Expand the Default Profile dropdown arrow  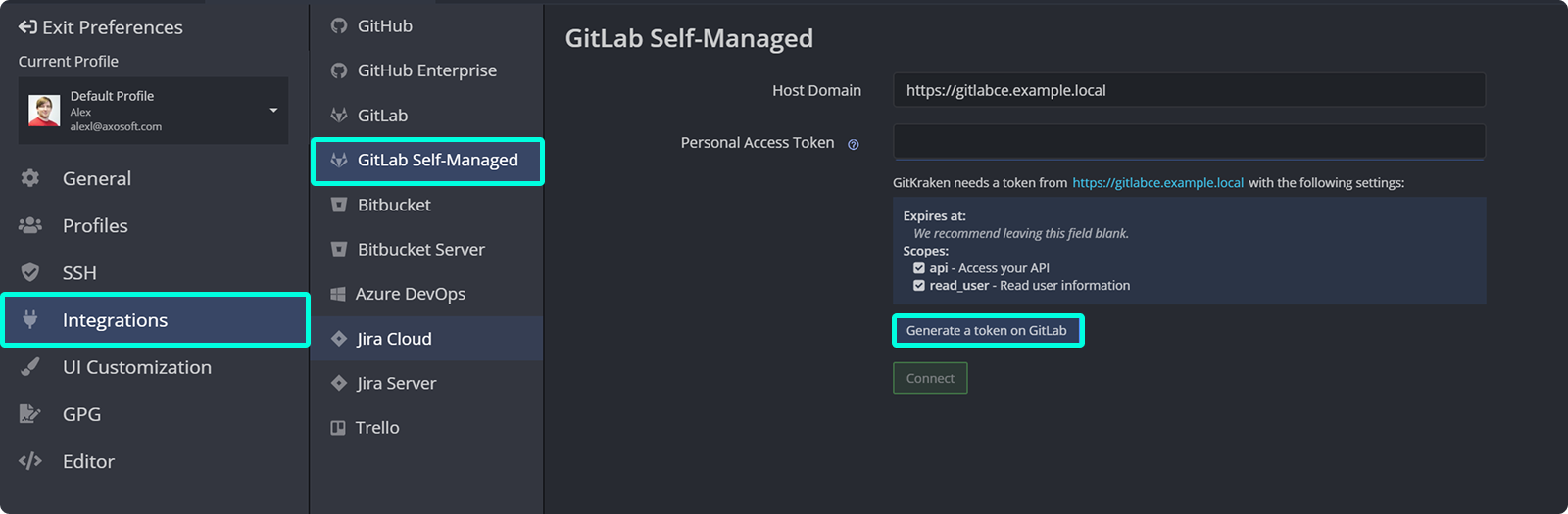pos(273,110)
